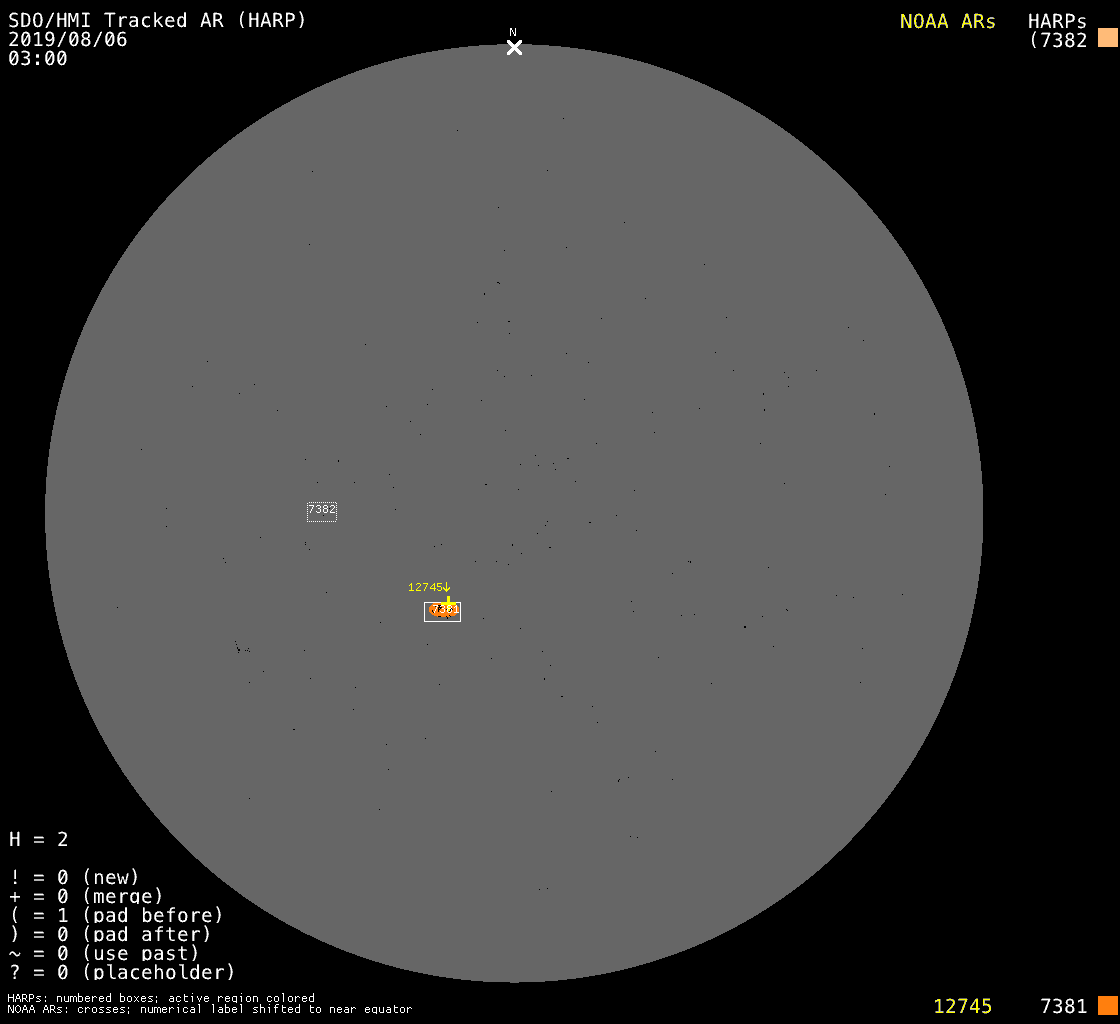Click 7381 in the bottom legend

tap(1063, 1006)
